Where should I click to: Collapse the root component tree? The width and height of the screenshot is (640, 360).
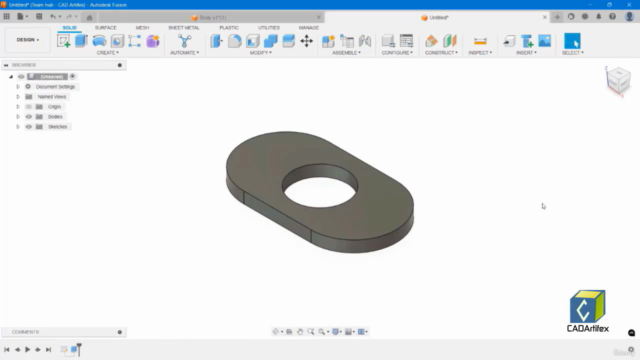(11, 77)
